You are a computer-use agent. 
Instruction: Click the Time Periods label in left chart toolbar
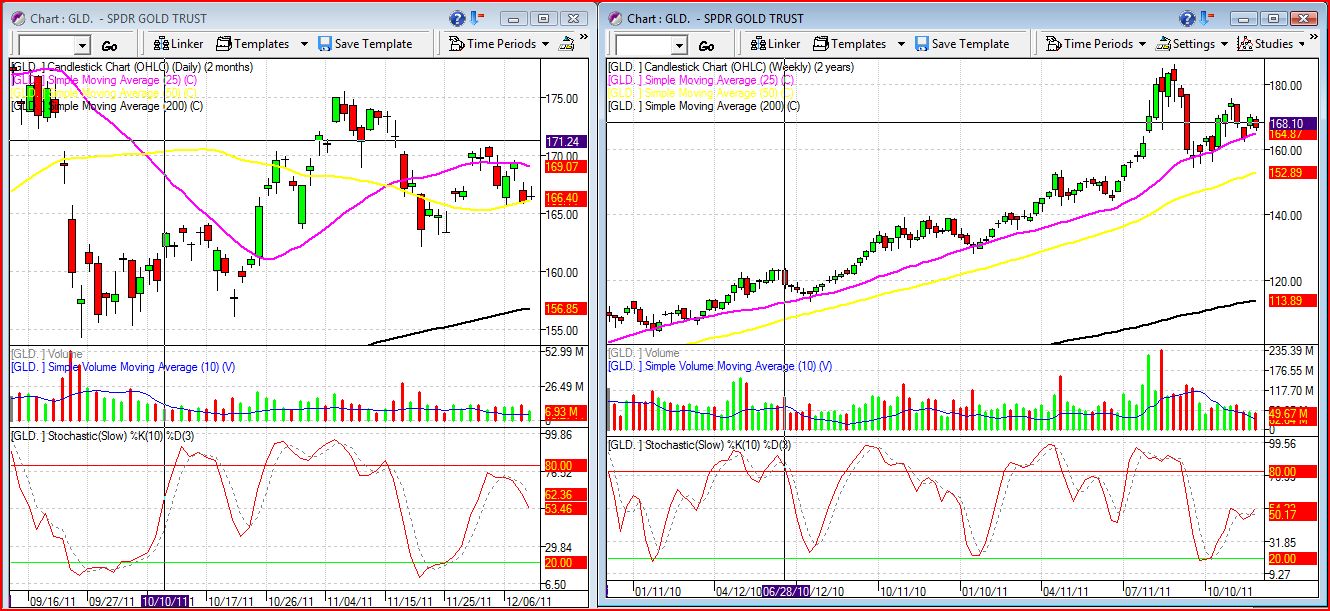click(501, 44)
